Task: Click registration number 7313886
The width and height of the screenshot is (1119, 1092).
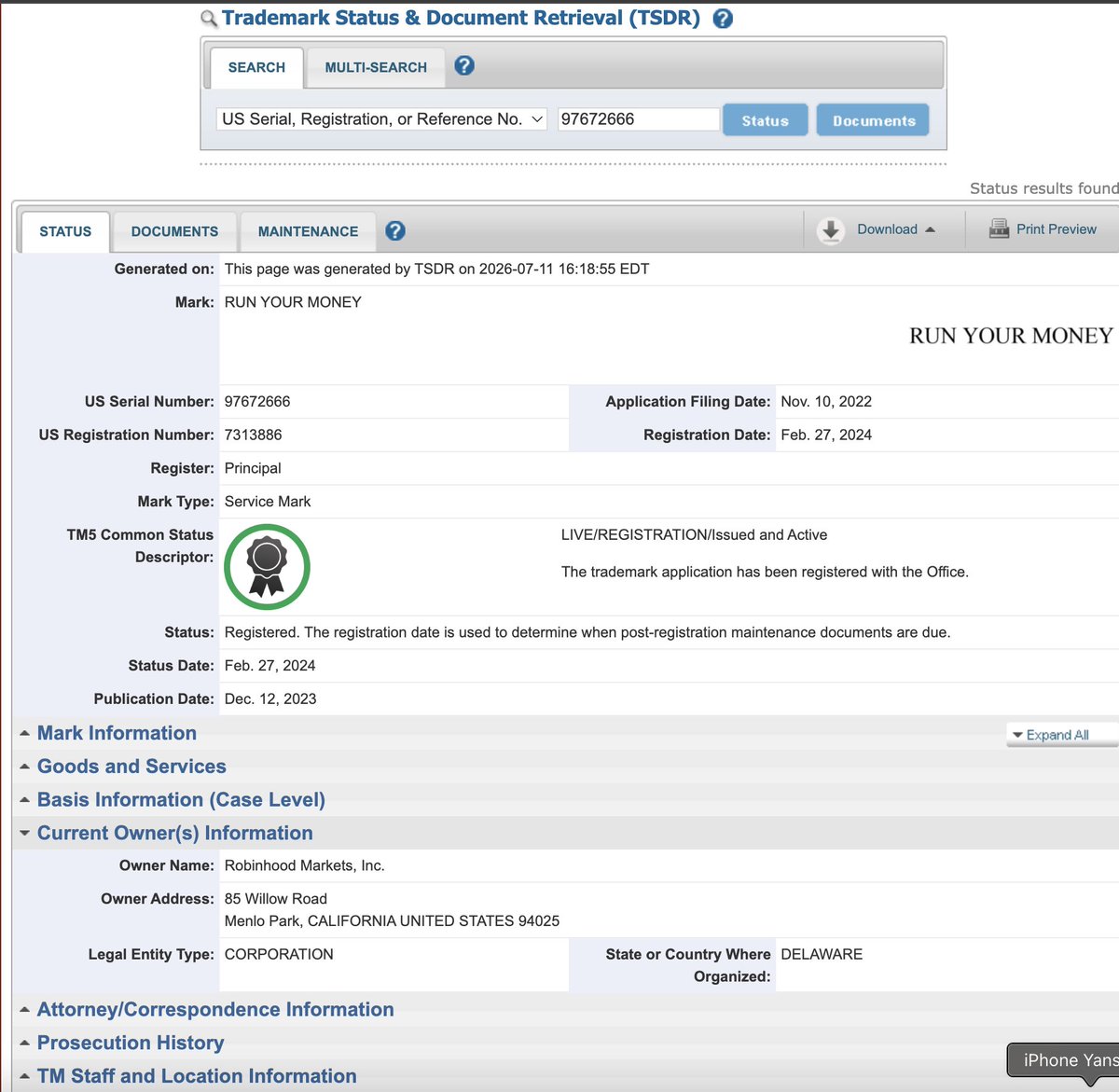Action: coord(253,435)
